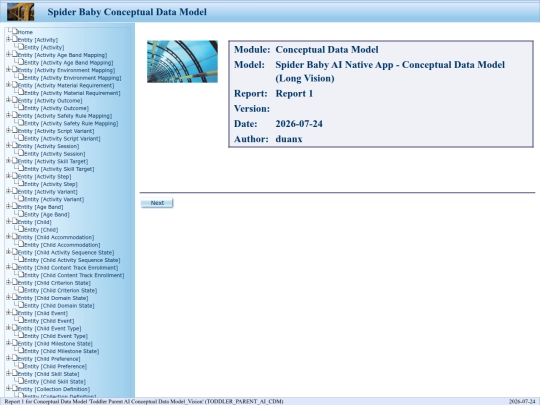Image resolution: width=540 pixels, height=405 pixels.
Task: Select parent tree item Entity [Child Milestone State]
Action: (x=55, y=344)
